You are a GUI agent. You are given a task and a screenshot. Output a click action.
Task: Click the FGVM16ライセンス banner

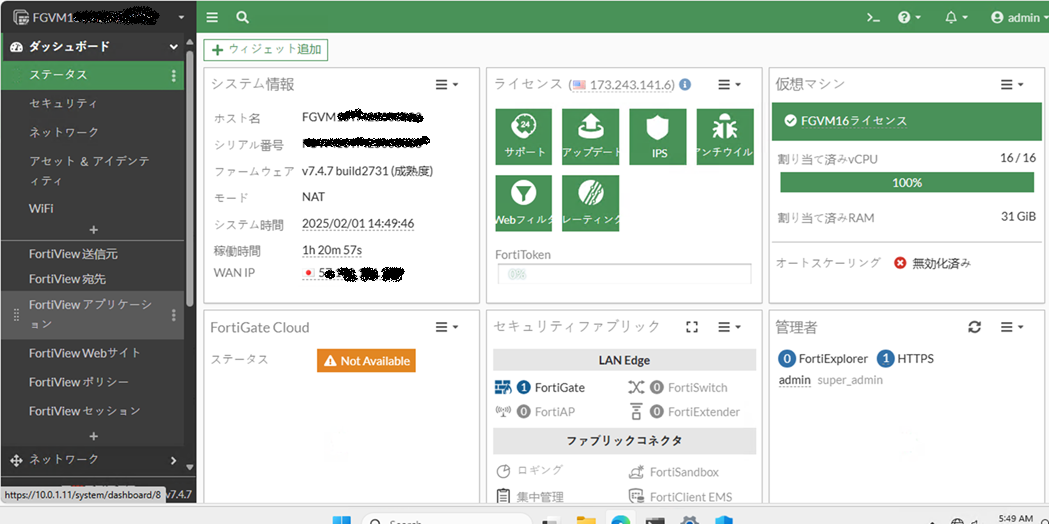click(x=907, y=121)
